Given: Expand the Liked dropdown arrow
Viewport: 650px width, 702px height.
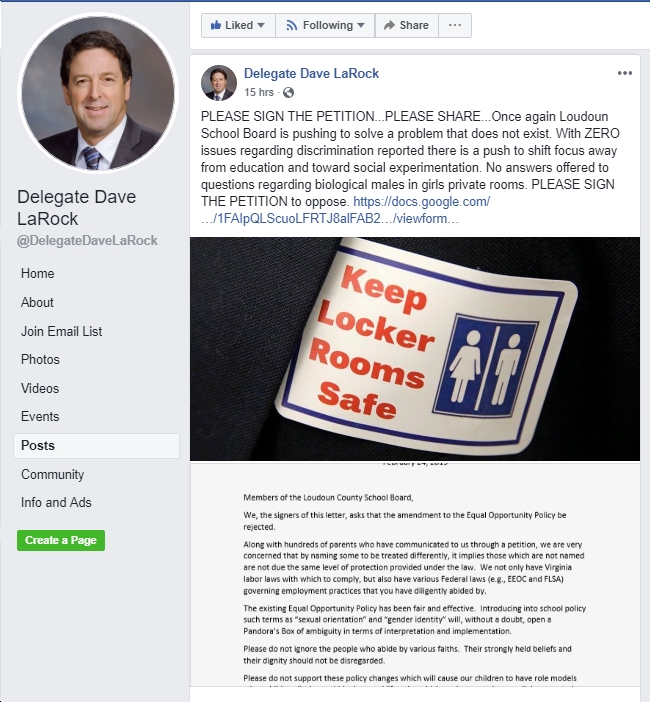Looking at the screenshot, I should tap(261, 26).
